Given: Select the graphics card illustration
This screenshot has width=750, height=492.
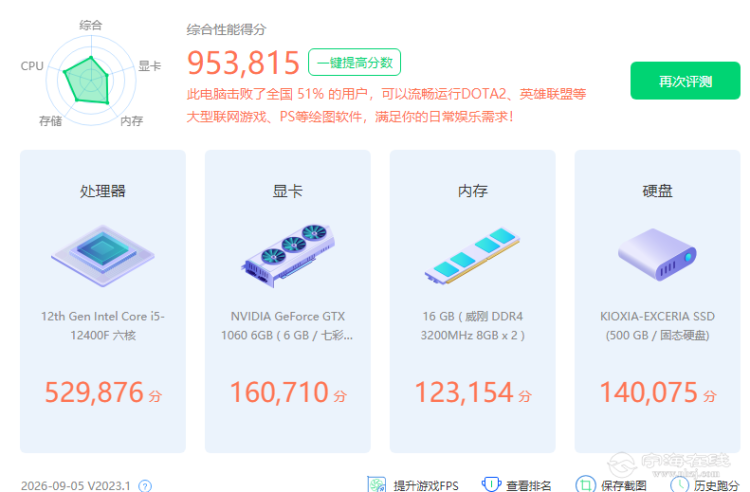Looking at the screenshot, I should [x=287, y=256].
